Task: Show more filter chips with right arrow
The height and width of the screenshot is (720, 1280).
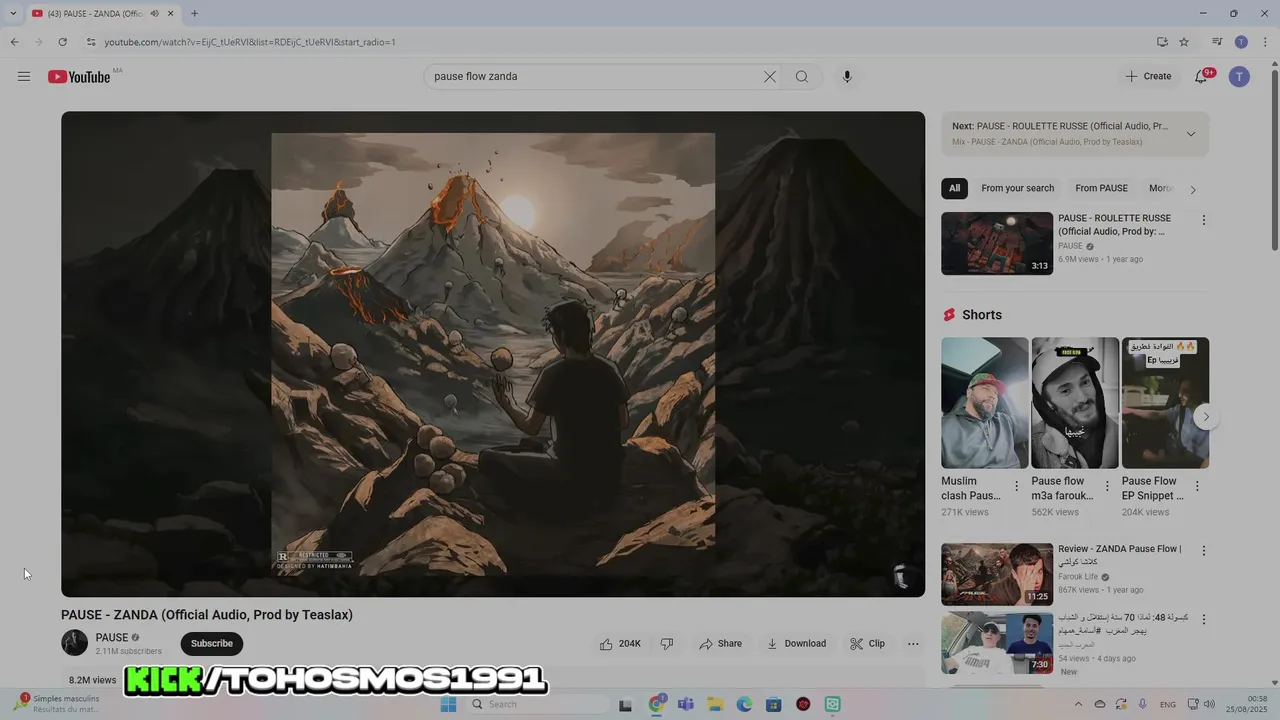Action: (1192, 189)
